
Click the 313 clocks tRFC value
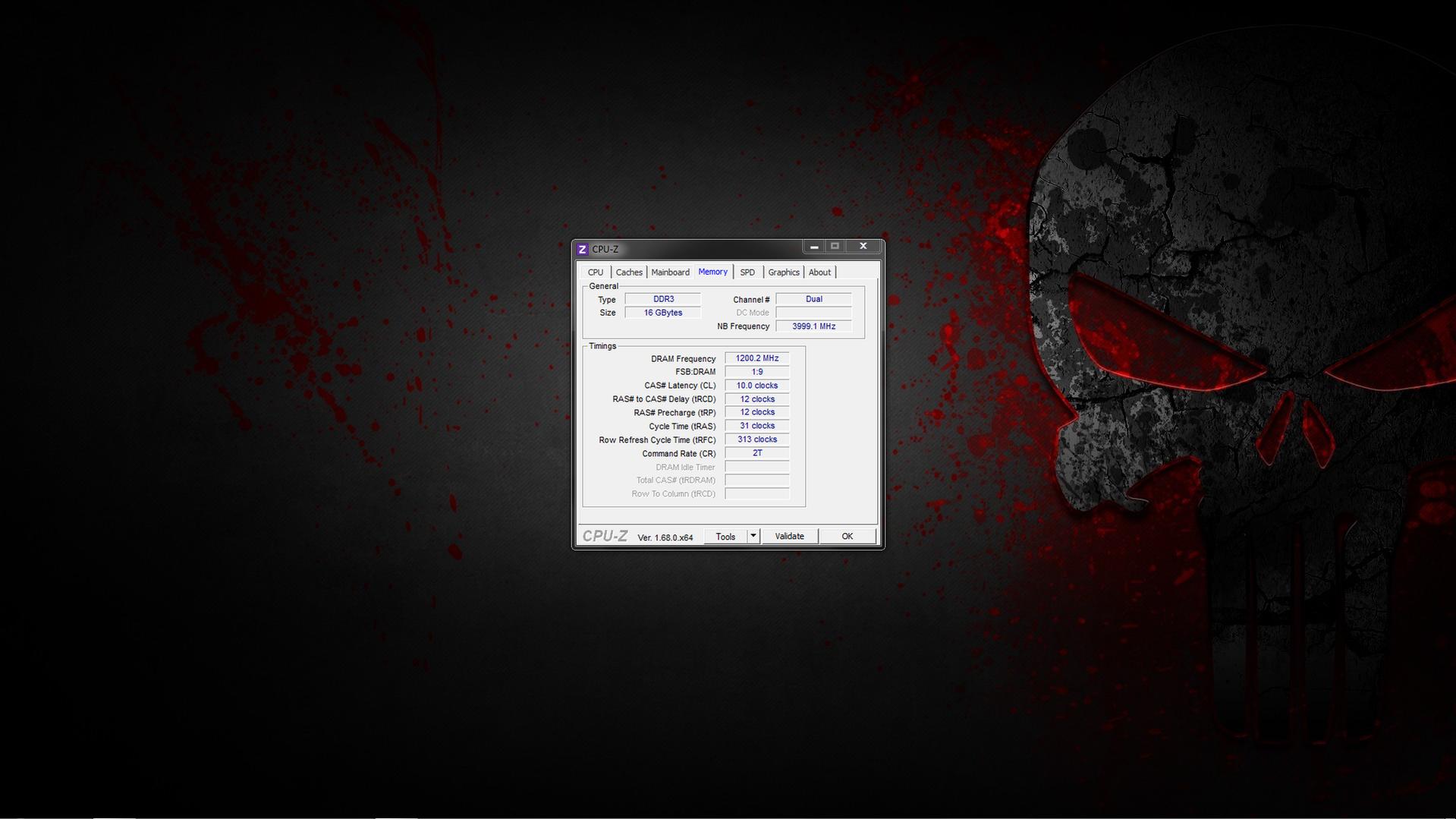pyautogui.click(x=757, y=439)
